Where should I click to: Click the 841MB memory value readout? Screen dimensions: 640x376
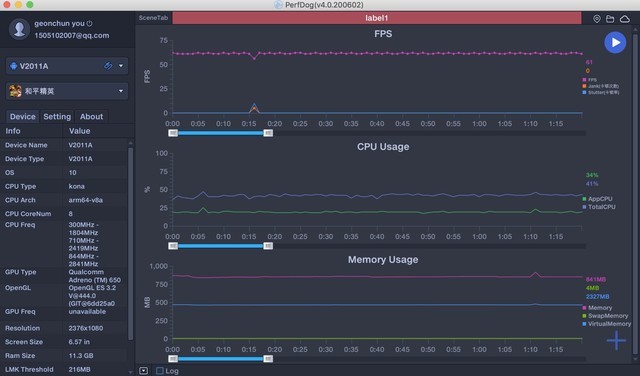coord(596,280)
